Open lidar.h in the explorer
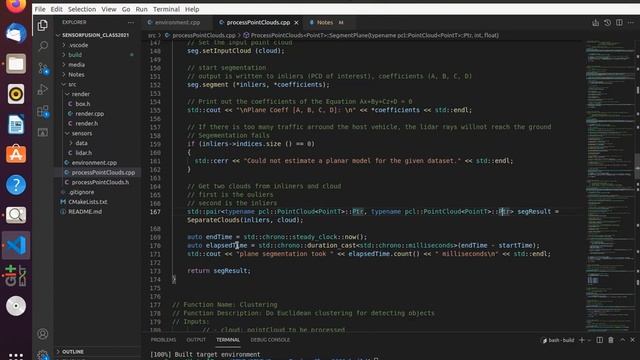This screenshot has width=640, height=360. [83, 153]
